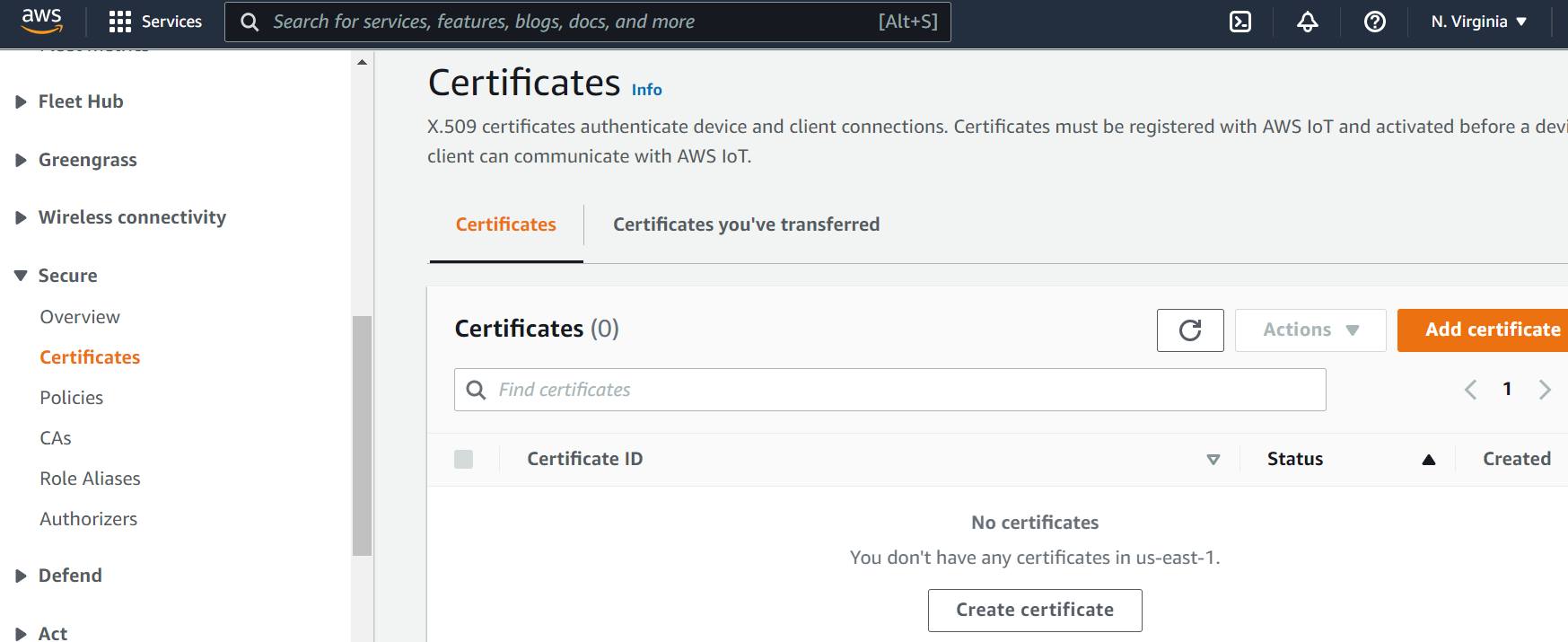
Task: Expand the Defend section
Action: coord(21,576)
